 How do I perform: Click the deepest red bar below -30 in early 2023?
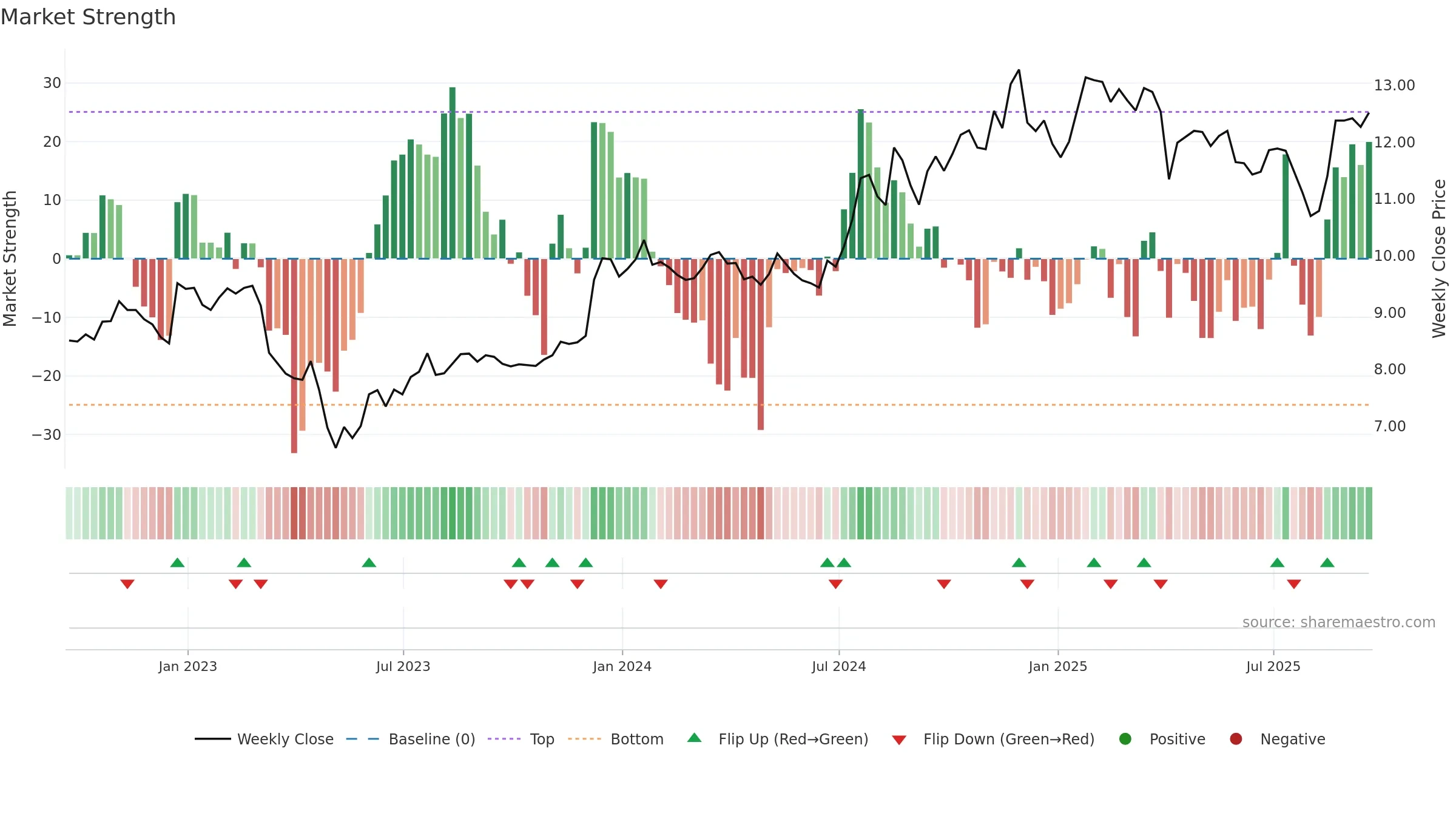pos(294,356)
